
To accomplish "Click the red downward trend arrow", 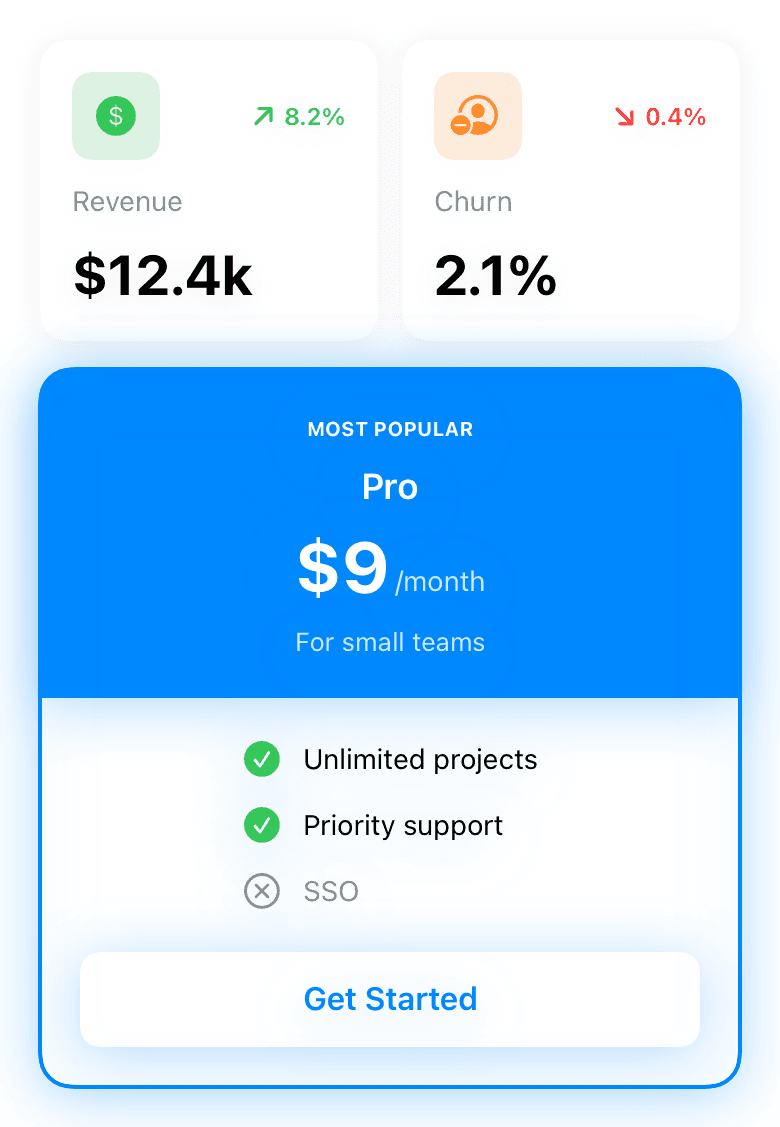I will (x=625, y=116).
